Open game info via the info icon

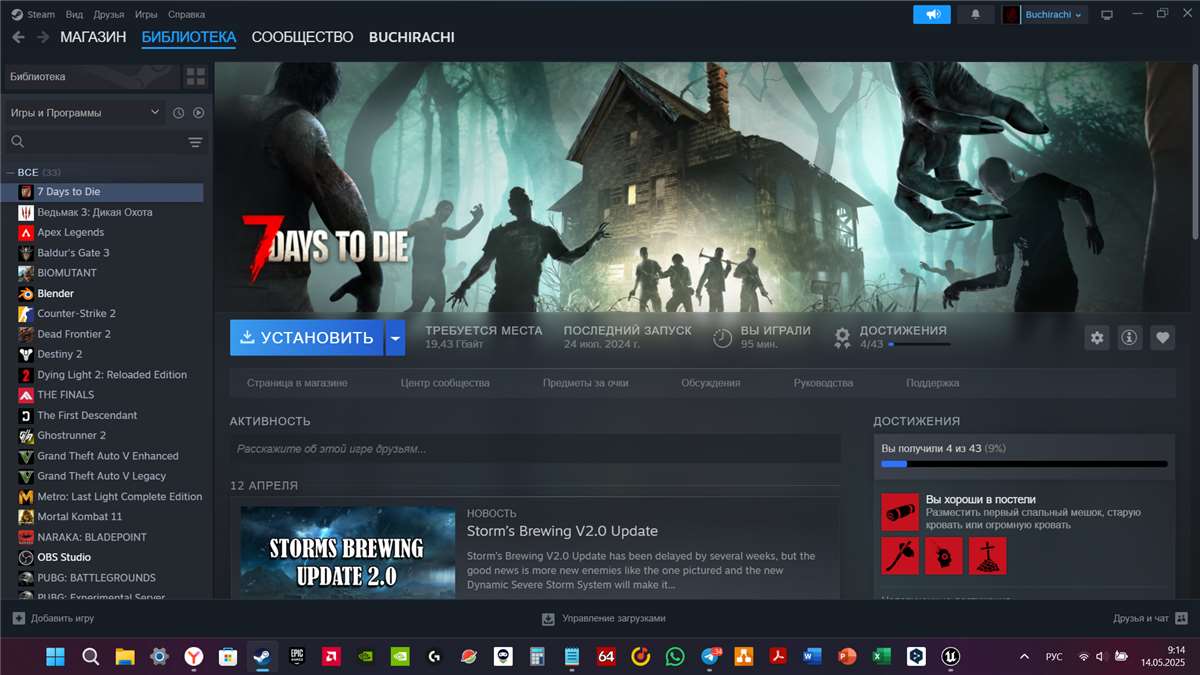pyautogui.click(x=1129, y=338)
